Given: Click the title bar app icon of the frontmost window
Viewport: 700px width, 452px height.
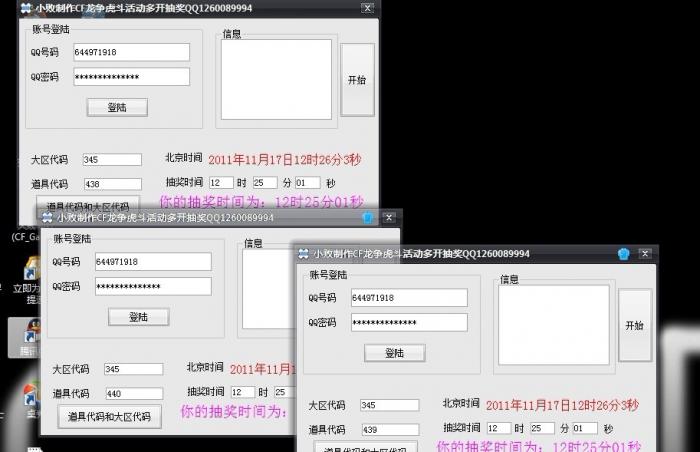Looking at the screenshot, I should (304, 254).
